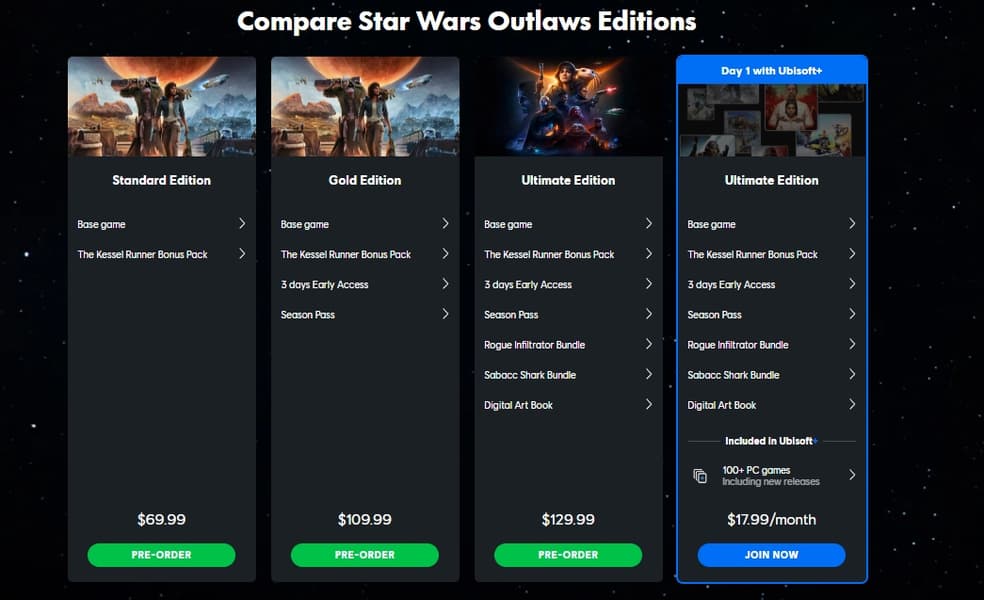Expand 3 days Early Access in Gold Edition
984x600 pixels.
[365, 284]
